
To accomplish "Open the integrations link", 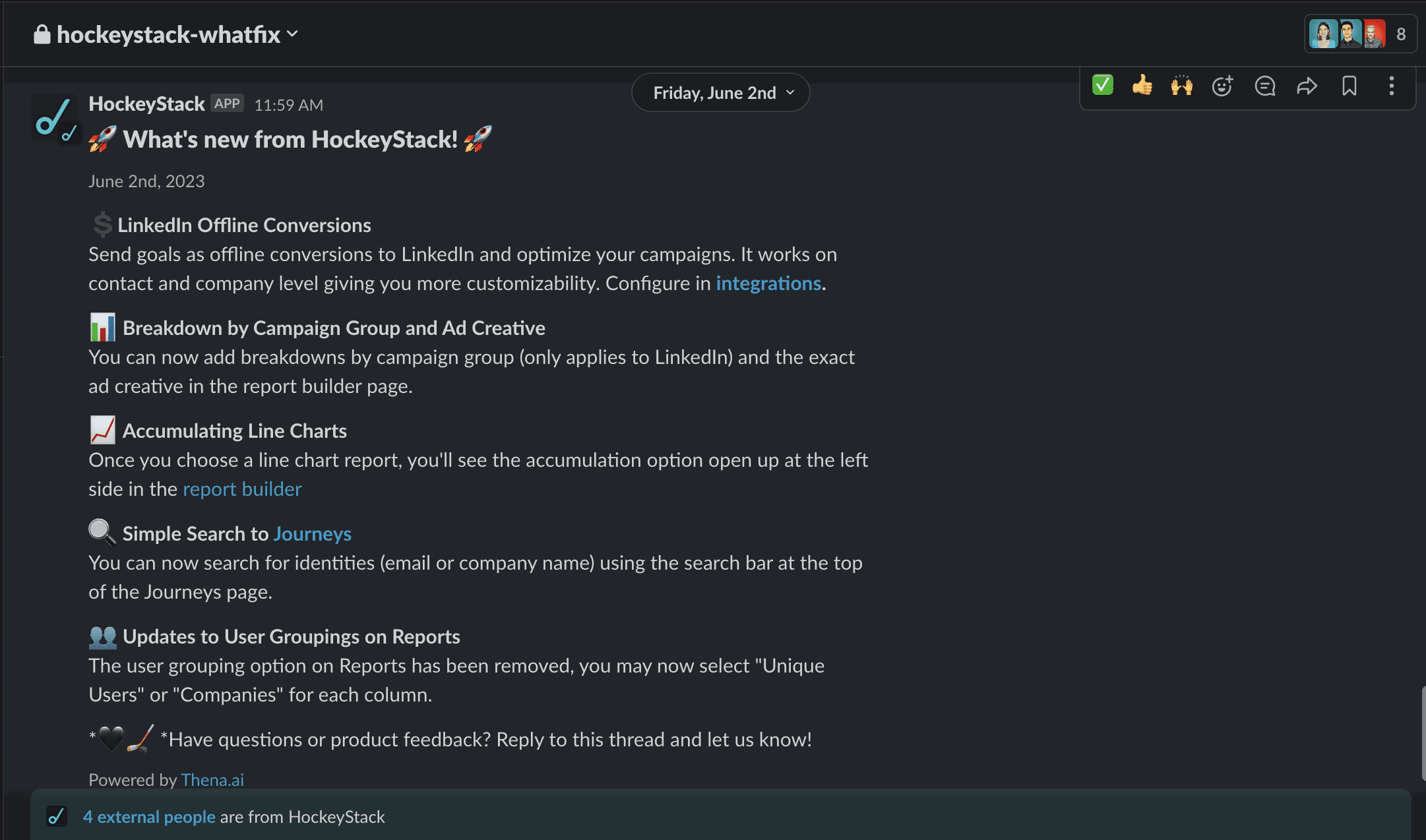I will click(768, 283).
